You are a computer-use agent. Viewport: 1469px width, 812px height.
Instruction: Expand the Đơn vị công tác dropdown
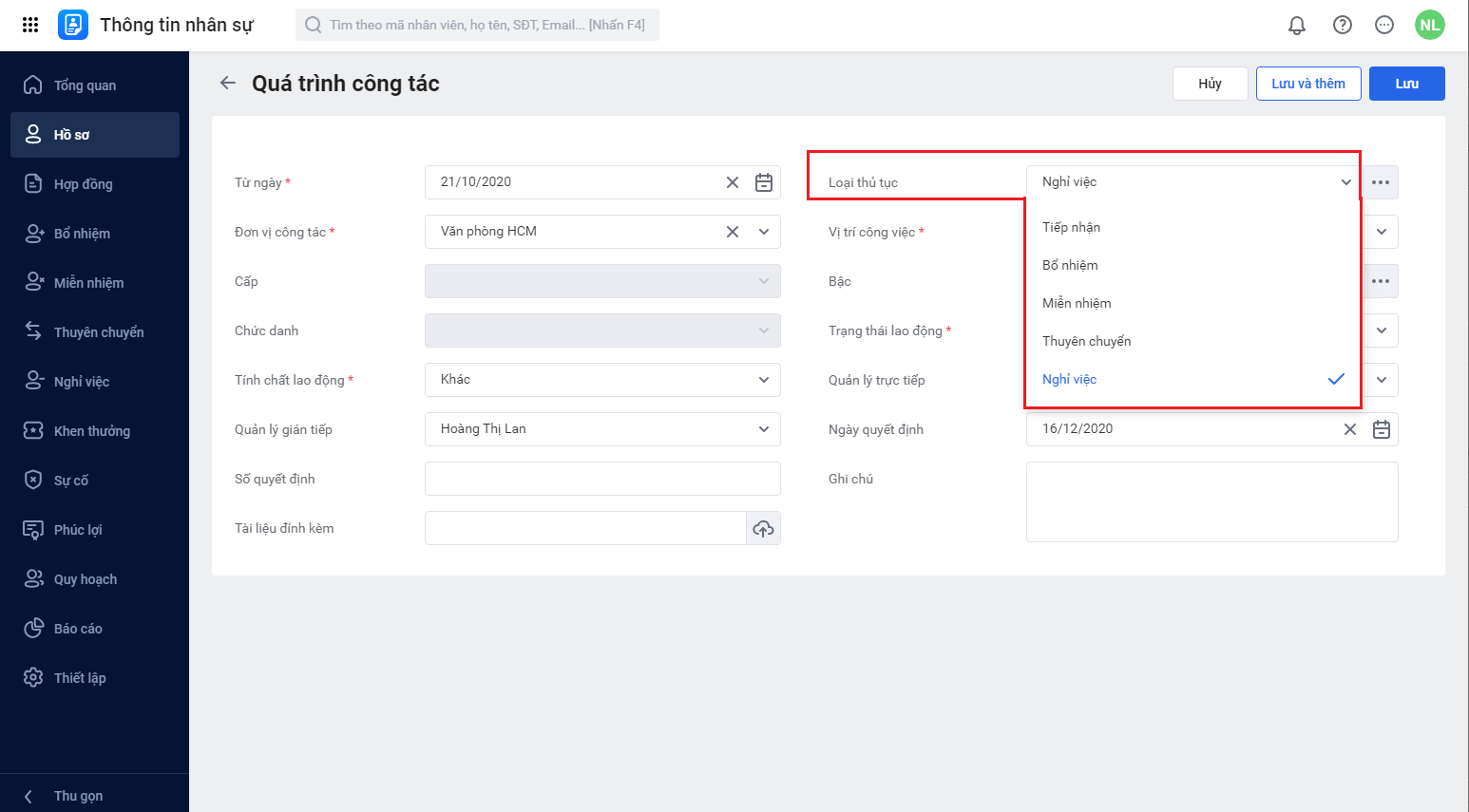tap(764, 232)
